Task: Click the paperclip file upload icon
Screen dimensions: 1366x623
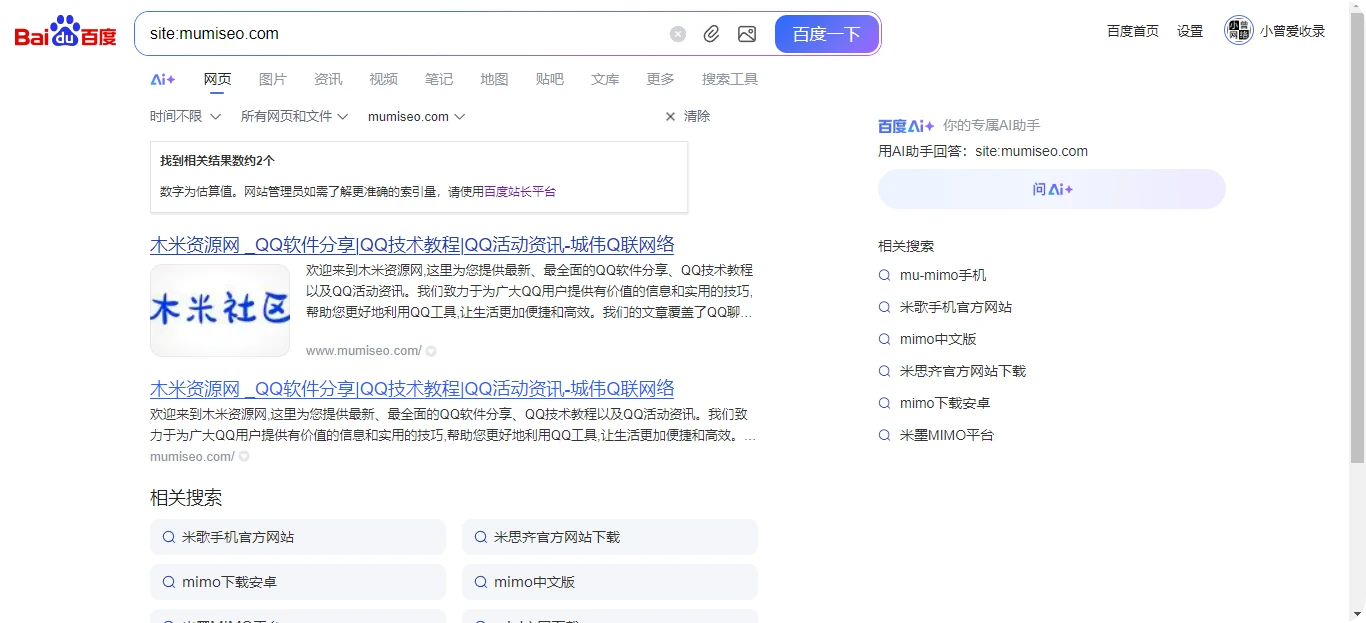Action: (x=711, y=34)
